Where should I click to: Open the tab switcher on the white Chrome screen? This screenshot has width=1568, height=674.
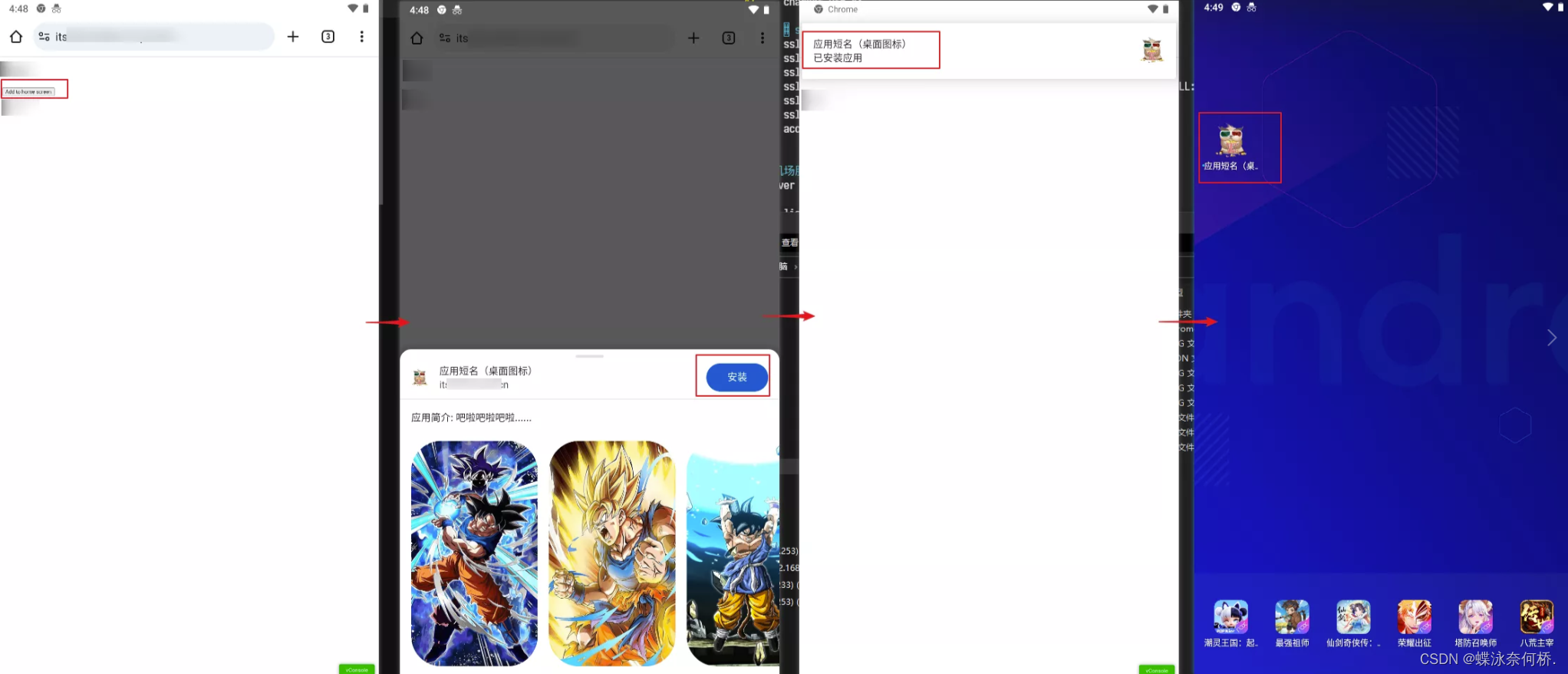click(328, 37)
